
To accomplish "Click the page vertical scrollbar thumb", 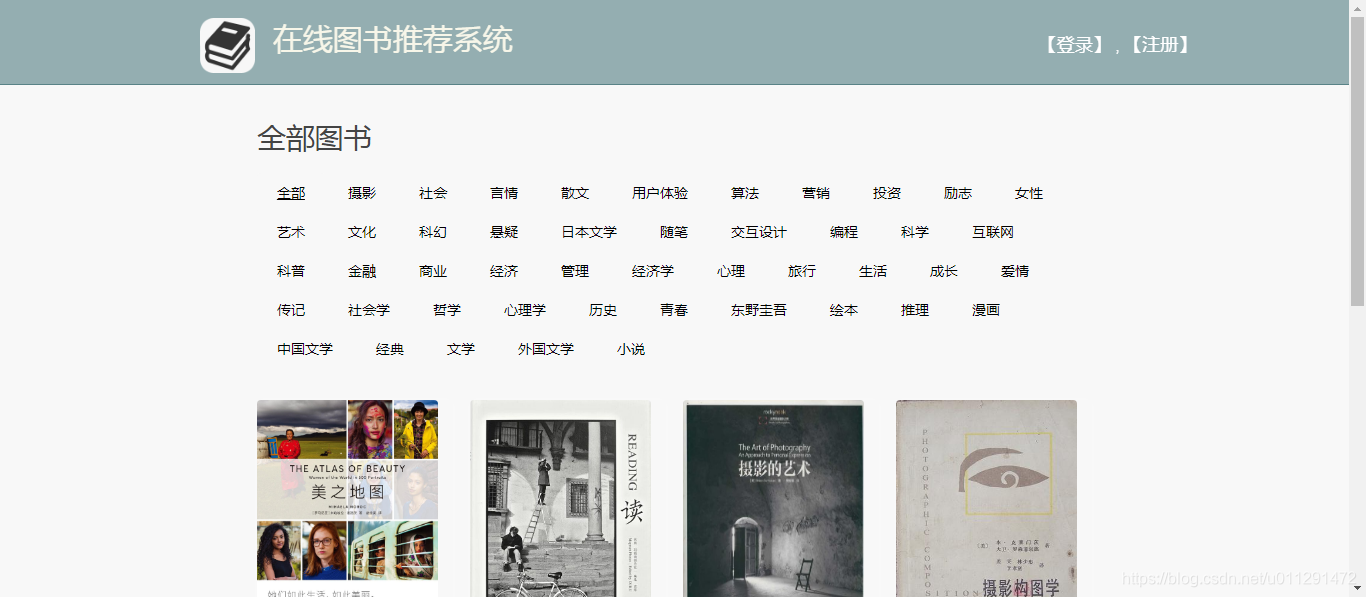I will point(1357,160).
